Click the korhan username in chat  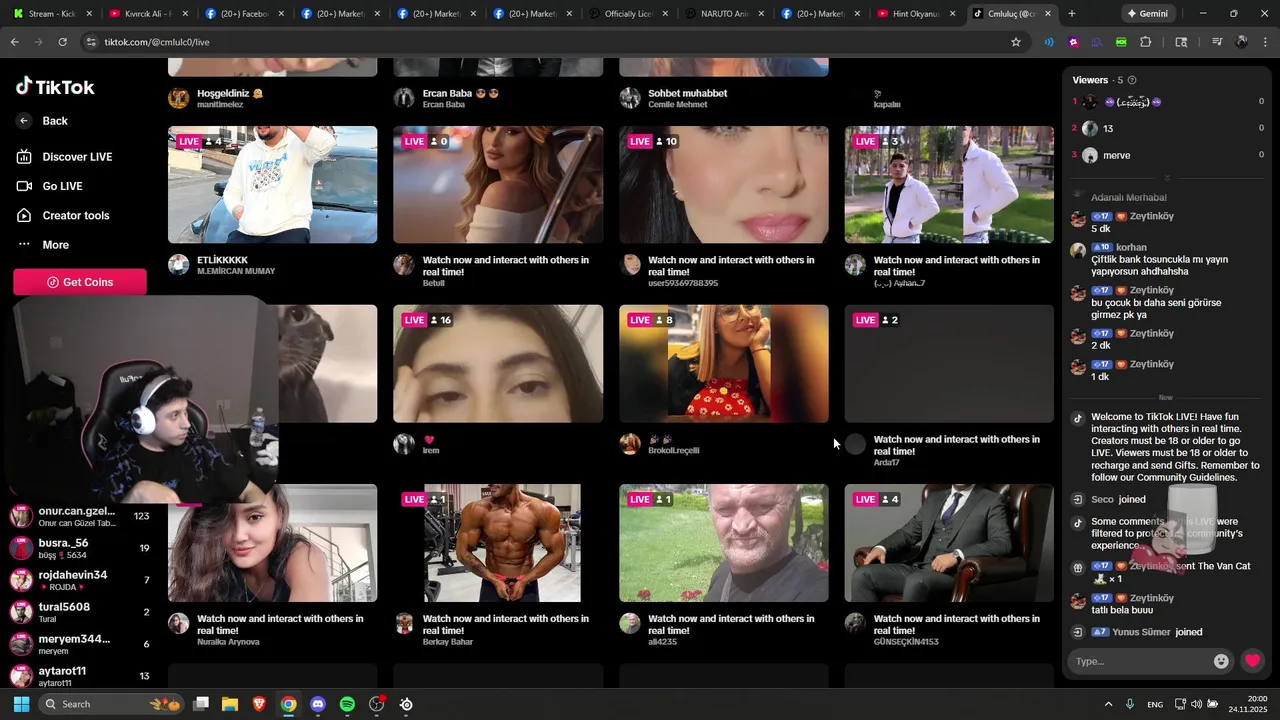point(1132,247)
